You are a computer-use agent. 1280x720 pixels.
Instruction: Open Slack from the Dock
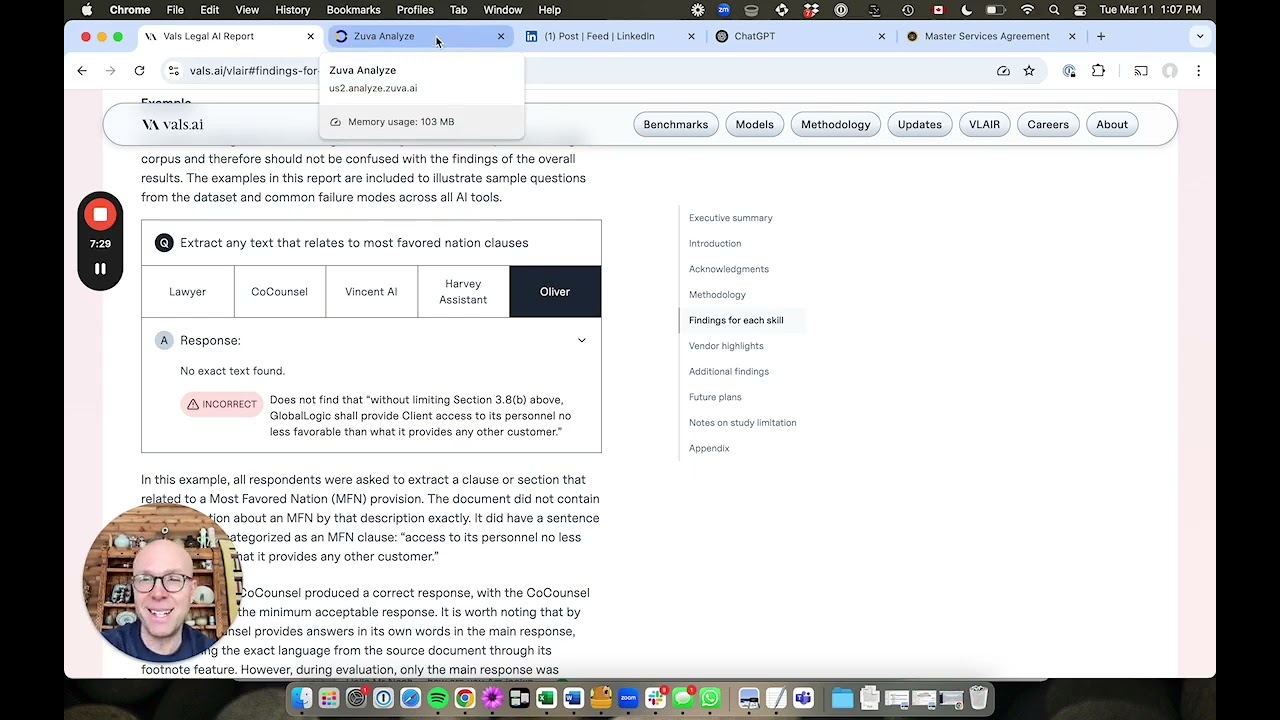tap(655, 698)
